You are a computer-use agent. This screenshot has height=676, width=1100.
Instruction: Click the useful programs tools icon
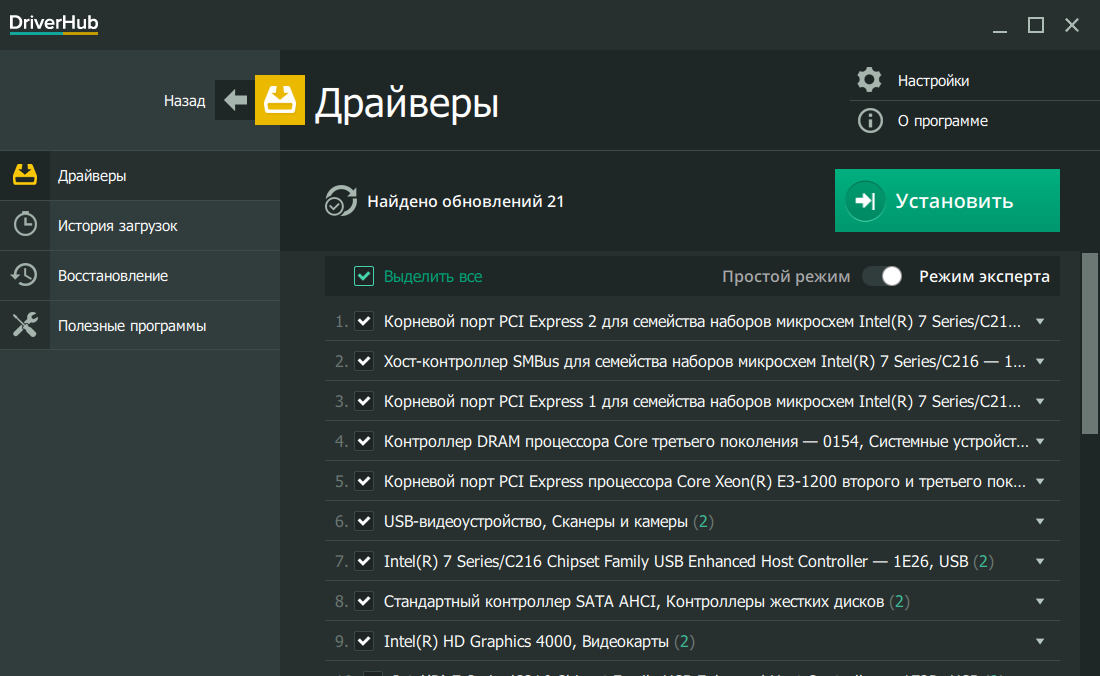pyautogui.click(x=25, y=325)
